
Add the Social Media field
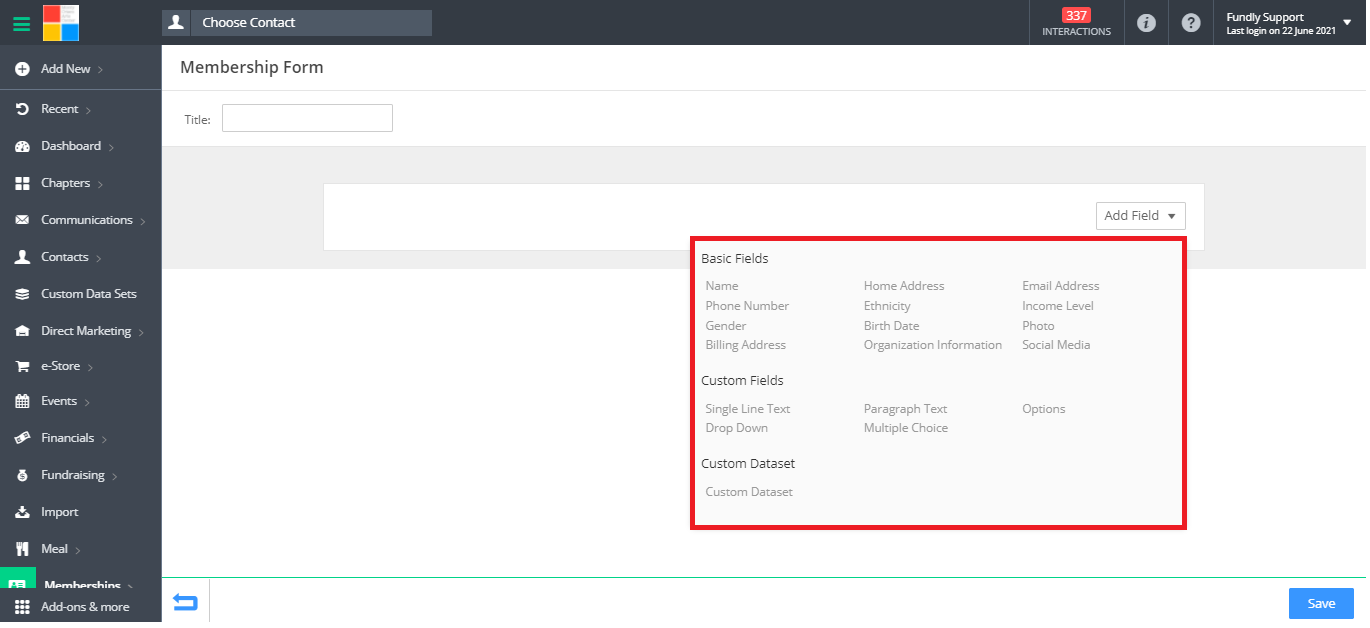click(1056, 345)
